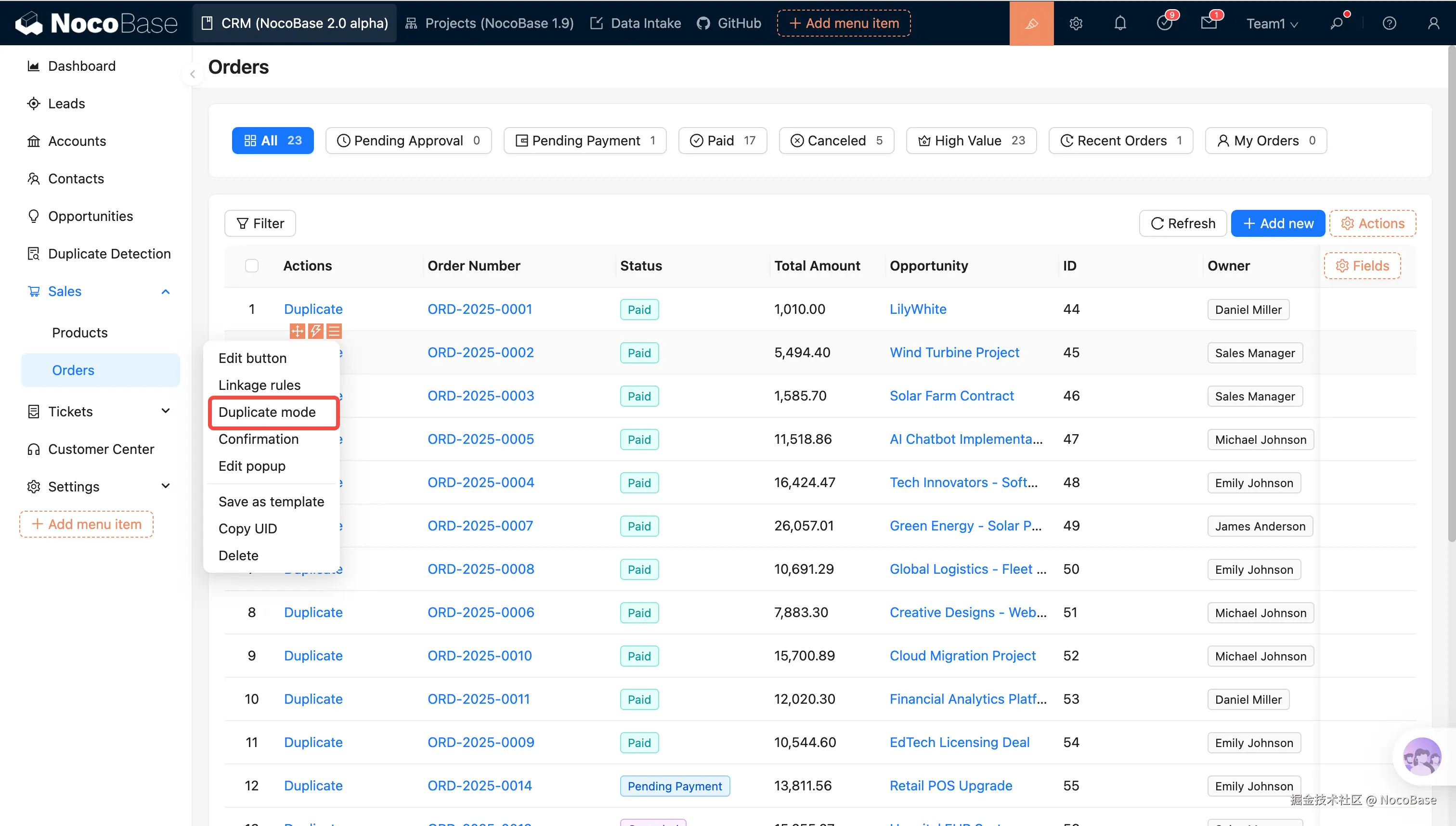This screenshot has height=826, width=1456.
Task: Toggle the select-all rows checkbox
Action: point(251,266)
